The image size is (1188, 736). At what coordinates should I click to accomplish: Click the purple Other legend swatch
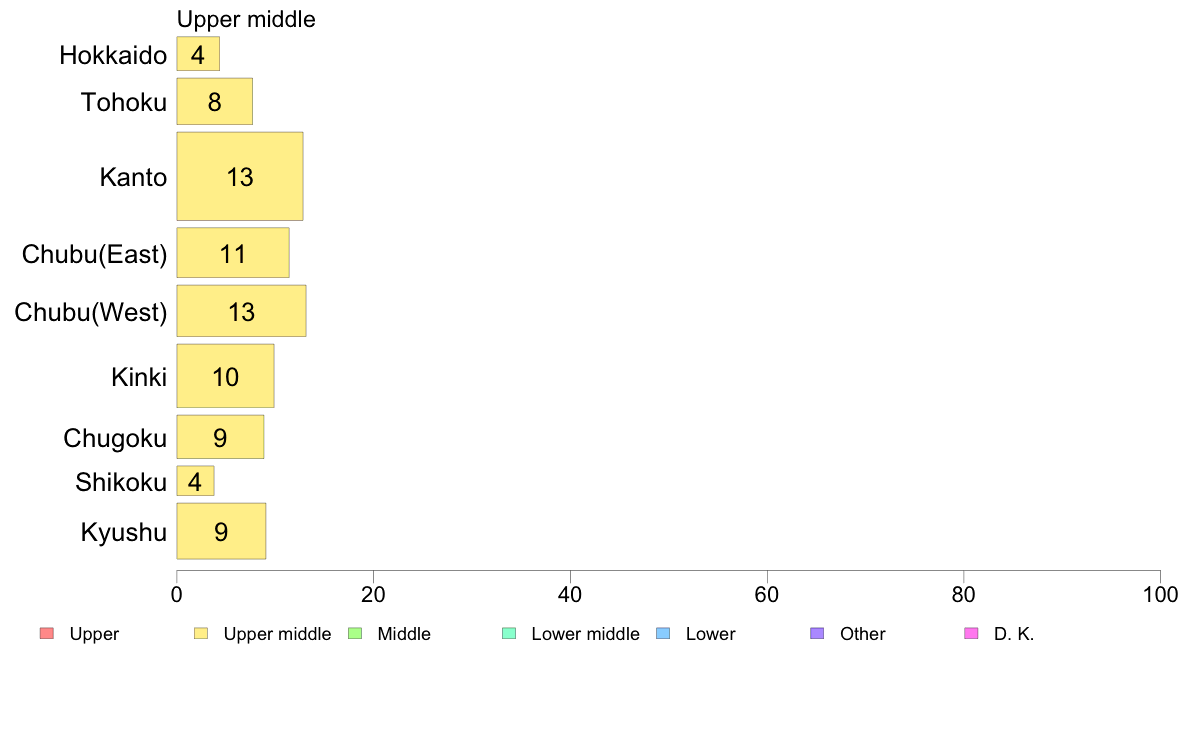[x=817, y=634]
